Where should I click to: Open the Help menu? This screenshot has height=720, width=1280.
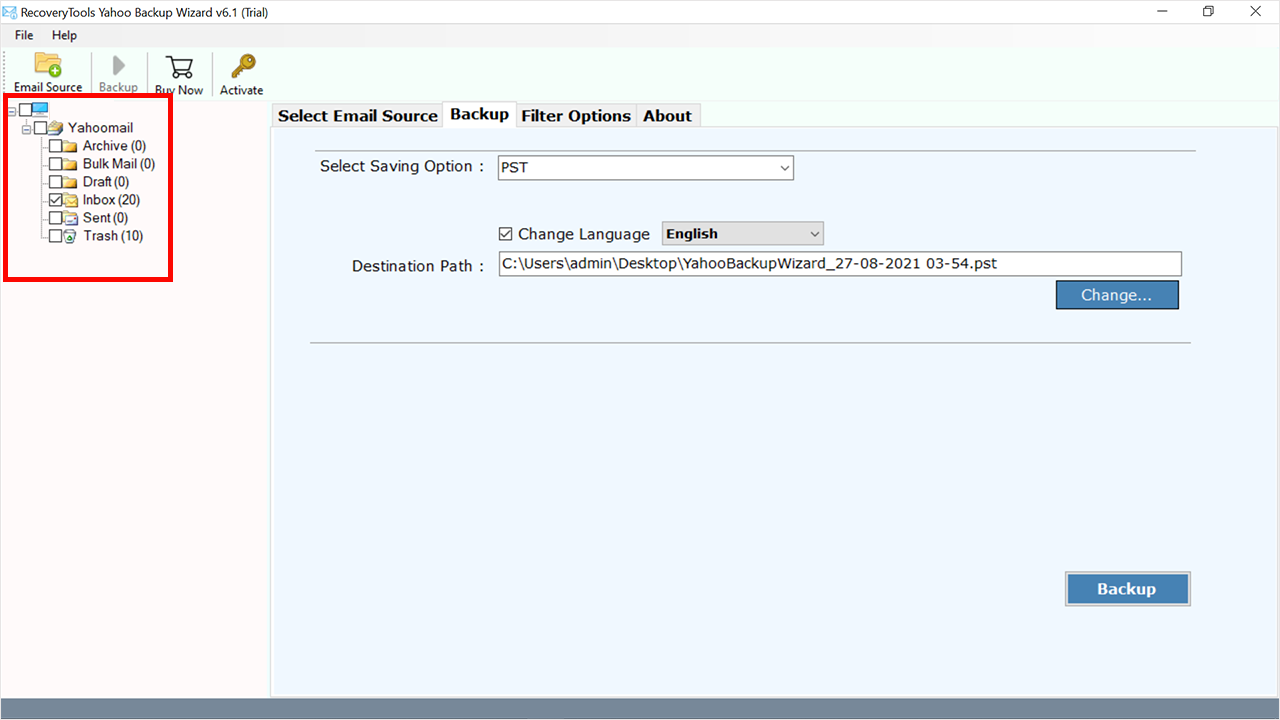click(x=64, y=35)
